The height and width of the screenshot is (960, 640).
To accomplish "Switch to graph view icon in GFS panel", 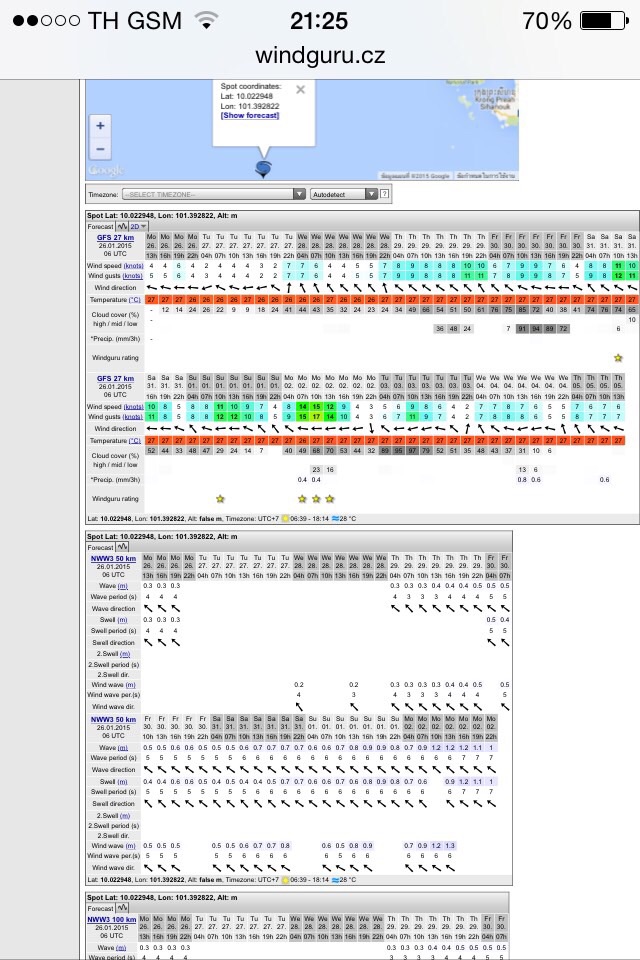I will (x=122, y=227).
